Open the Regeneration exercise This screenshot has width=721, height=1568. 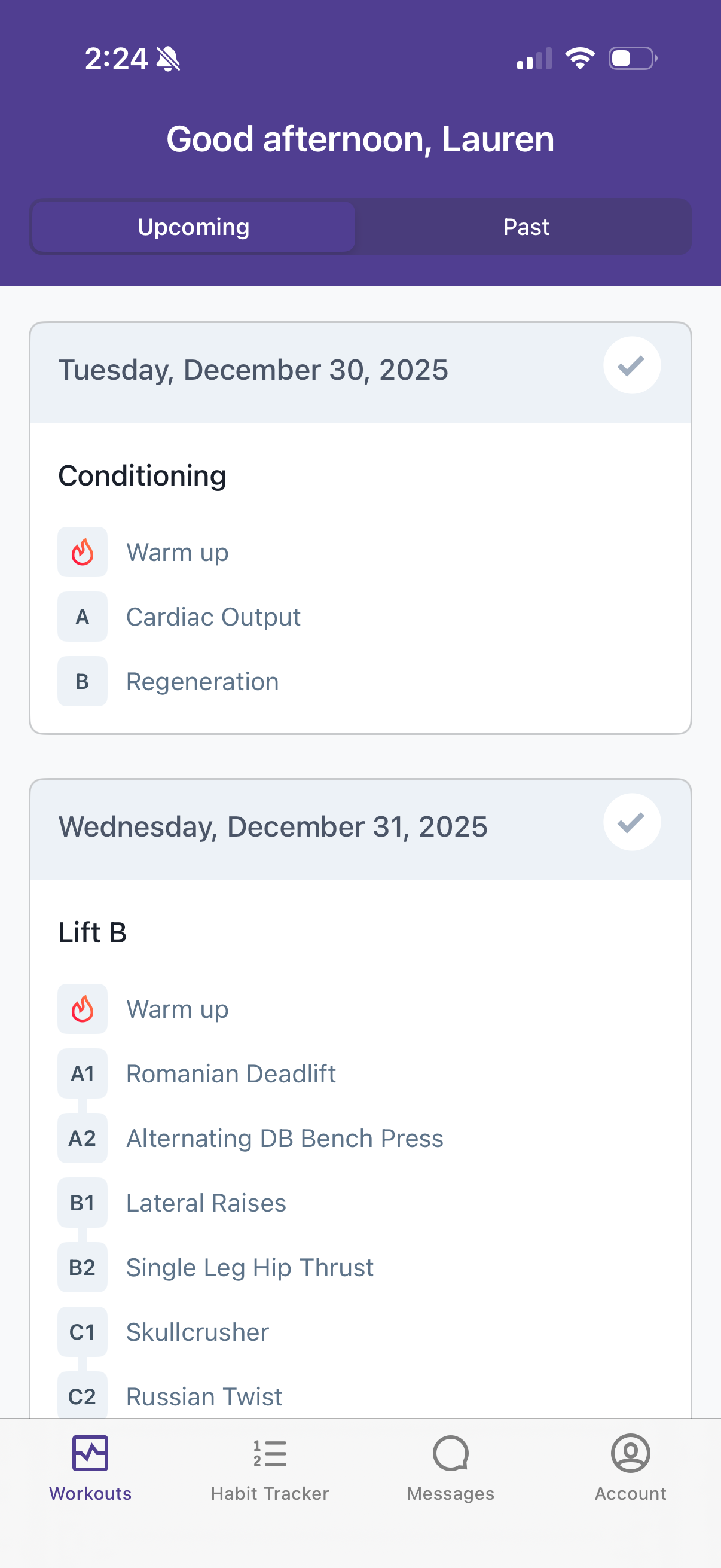202,681
